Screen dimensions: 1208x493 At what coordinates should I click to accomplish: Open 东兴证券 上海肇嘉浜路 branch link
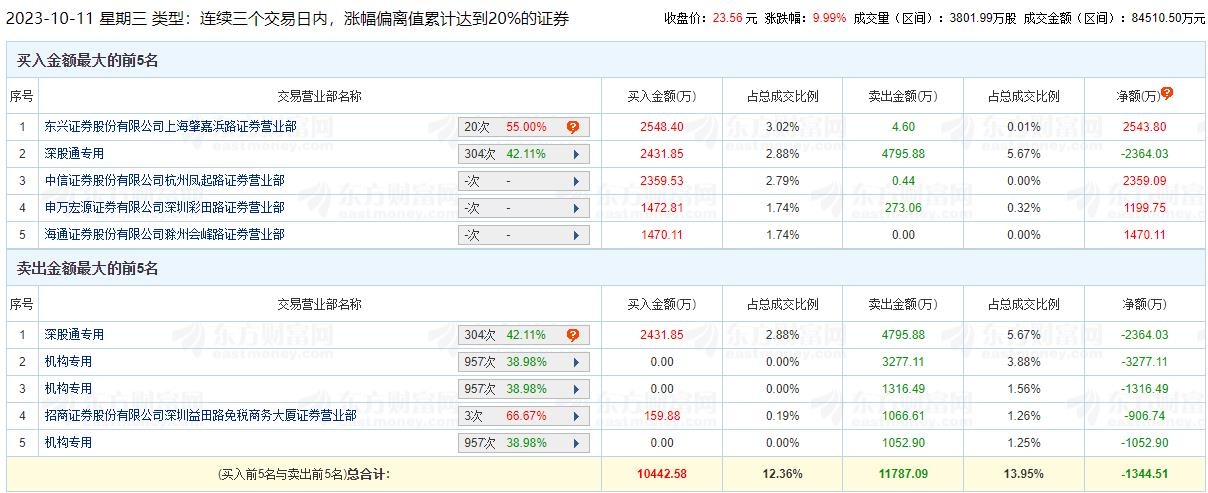point(170,127)
